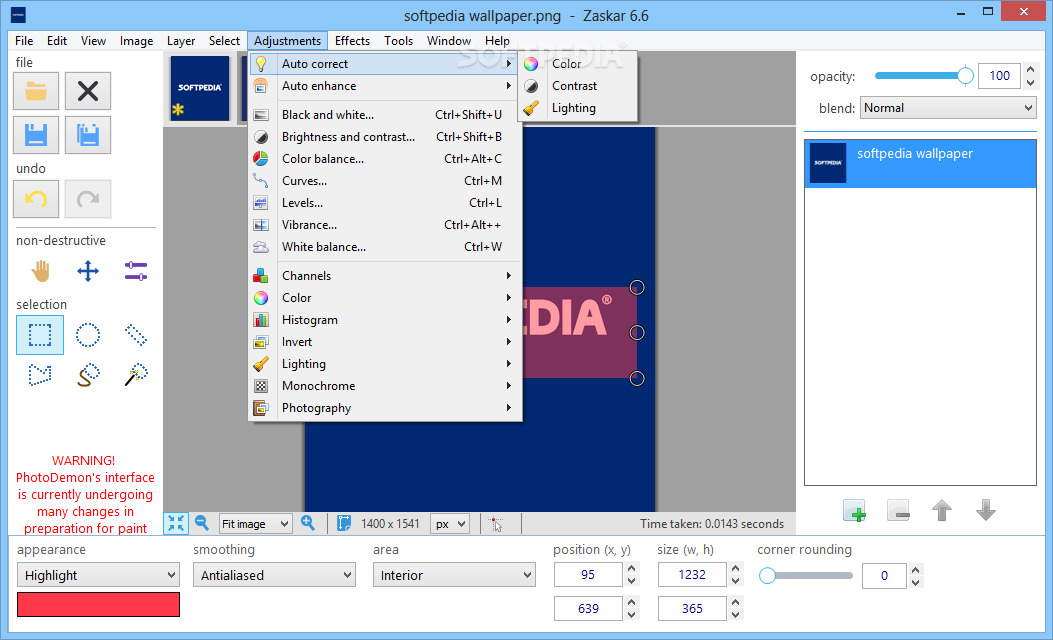The height and width of the screenshot is (640, 1053).
Task: Click the width field showing 1232
Action: (692, 575)
